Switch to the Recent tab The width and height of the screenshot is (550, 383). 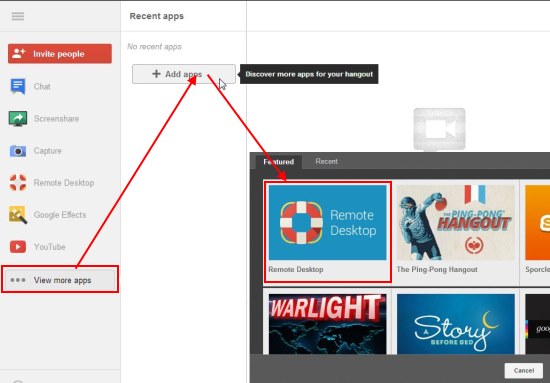327,161
